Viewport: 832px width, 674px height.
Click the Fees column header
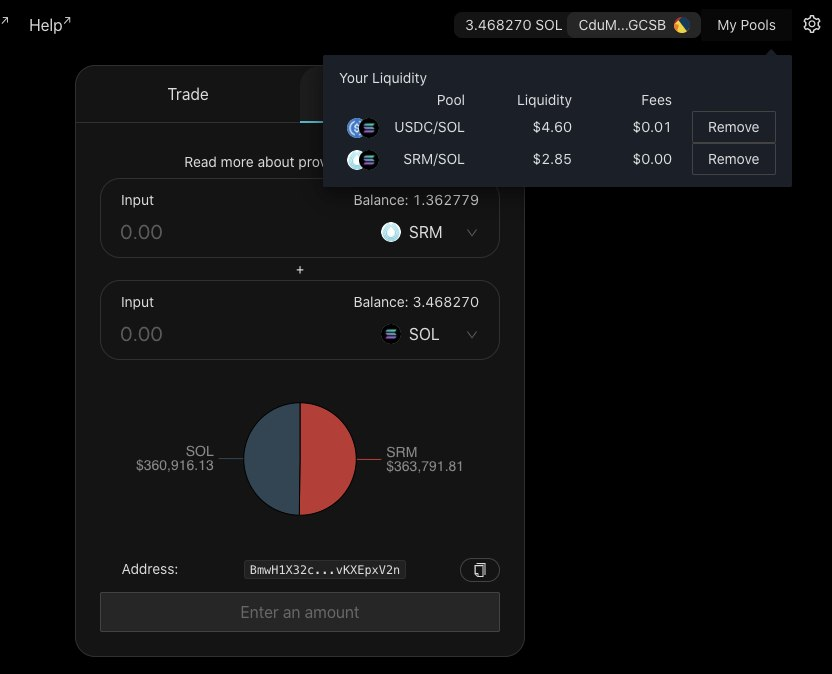(656, 100)
